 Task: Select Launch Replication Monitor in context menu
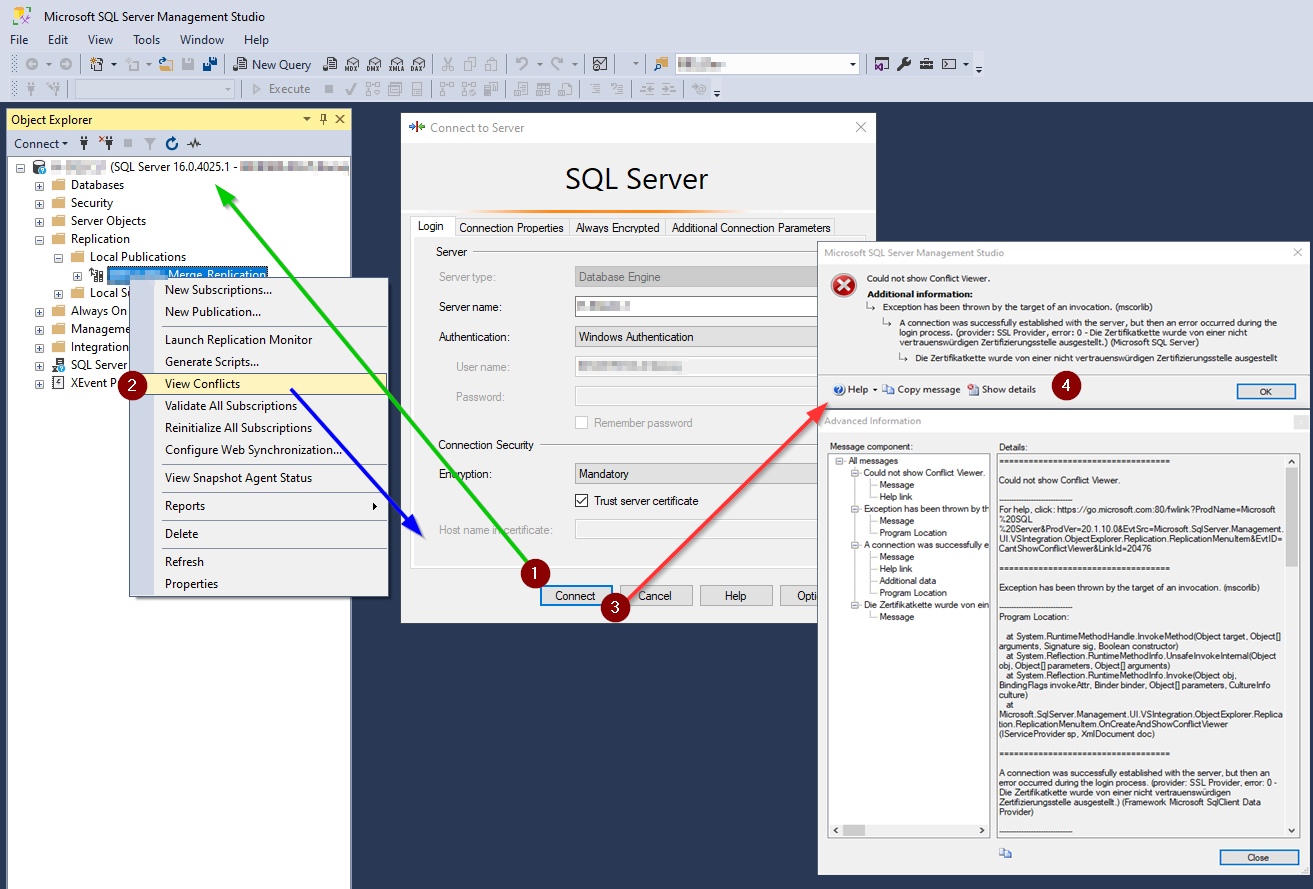[x=258, y=340]
